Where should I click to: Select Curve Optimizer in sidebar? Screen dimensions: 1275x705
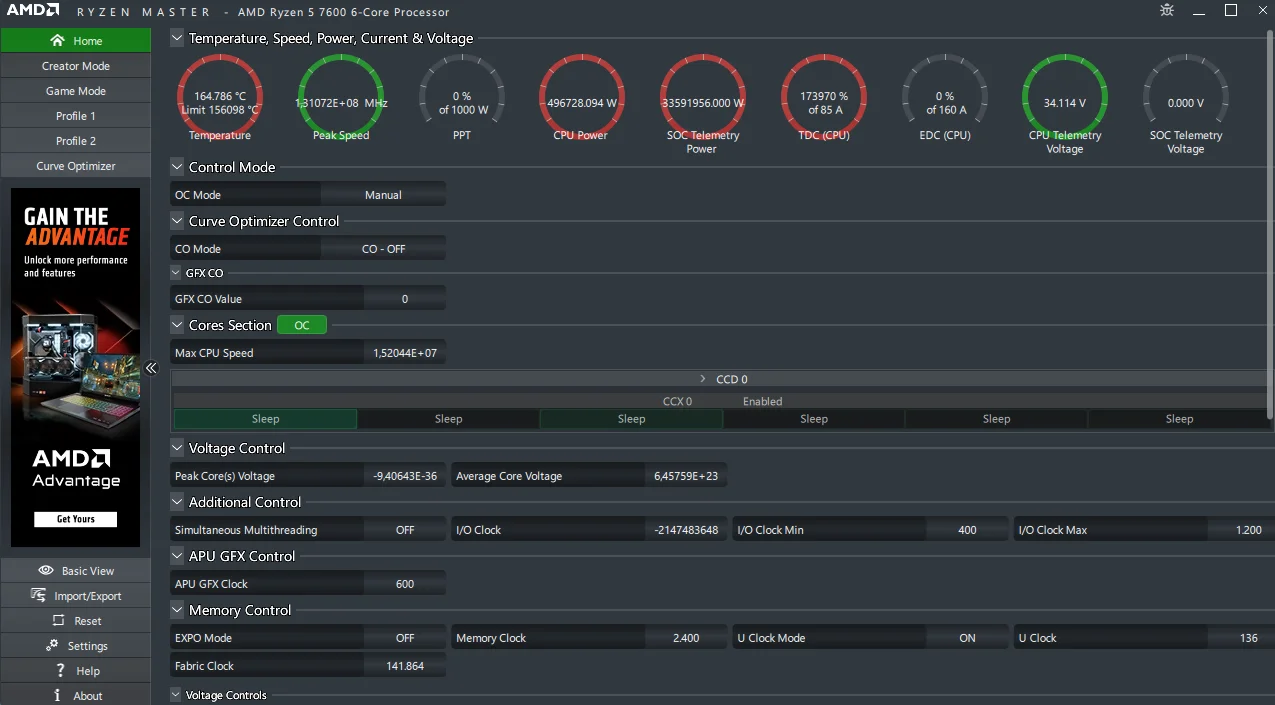tap(75, 166)
